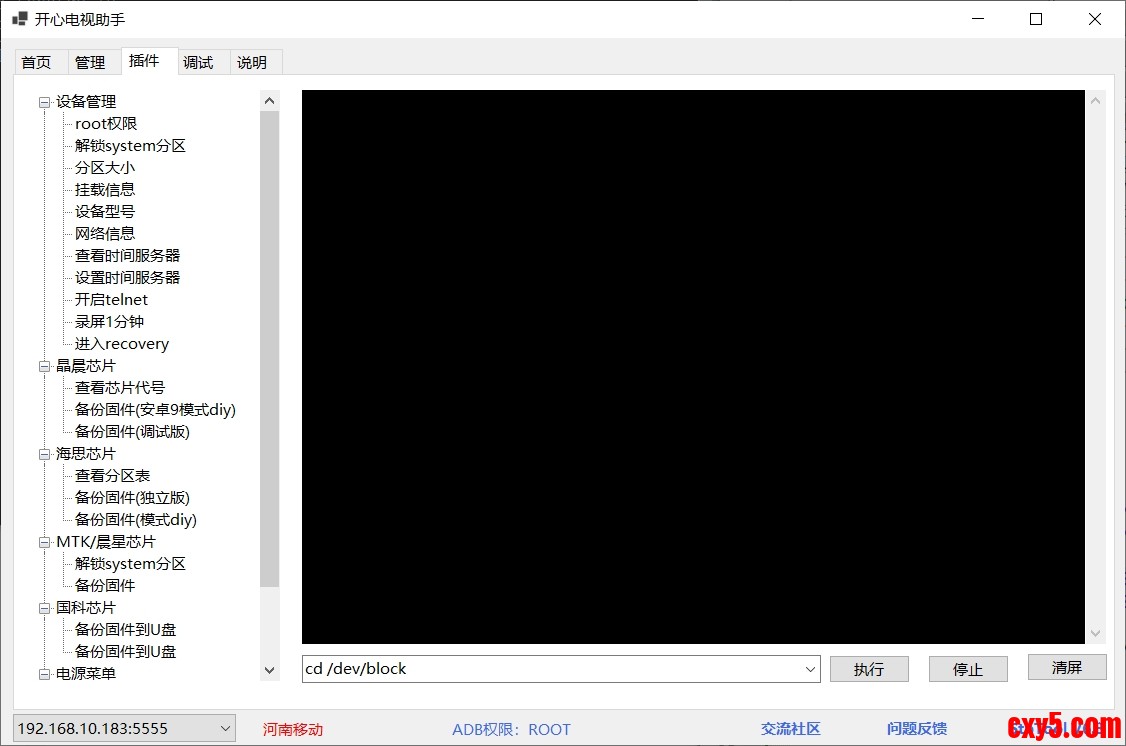Open the 交流社区 link
The image size is (1126, 746).
790,729
